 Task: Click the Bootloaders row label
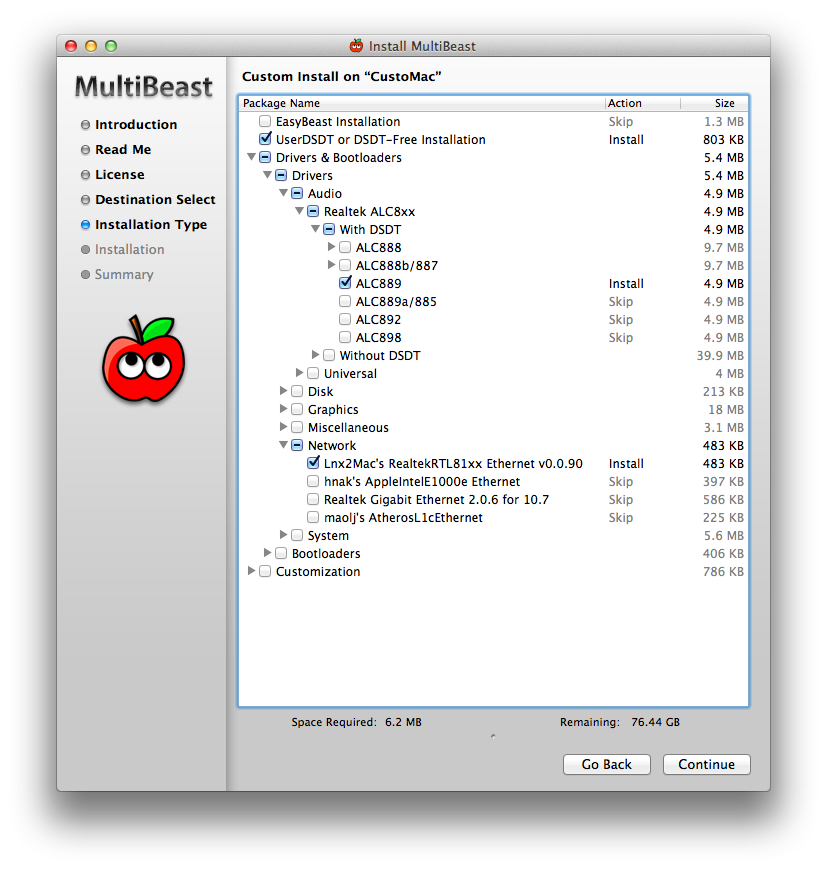tap(326, 553)
